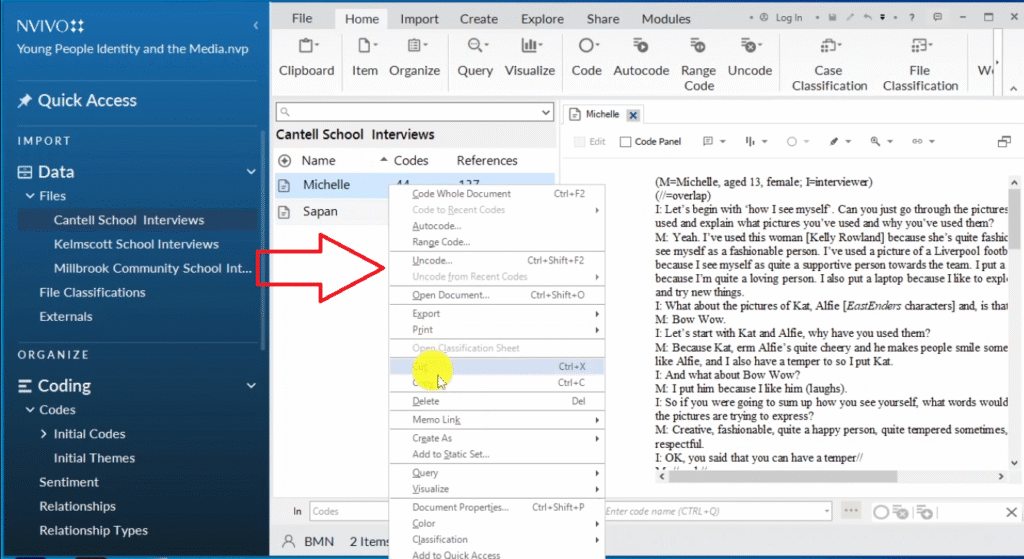The image size is (1024, 559).
Task: Click the undock document window icon
Action: click(1004, 142)
